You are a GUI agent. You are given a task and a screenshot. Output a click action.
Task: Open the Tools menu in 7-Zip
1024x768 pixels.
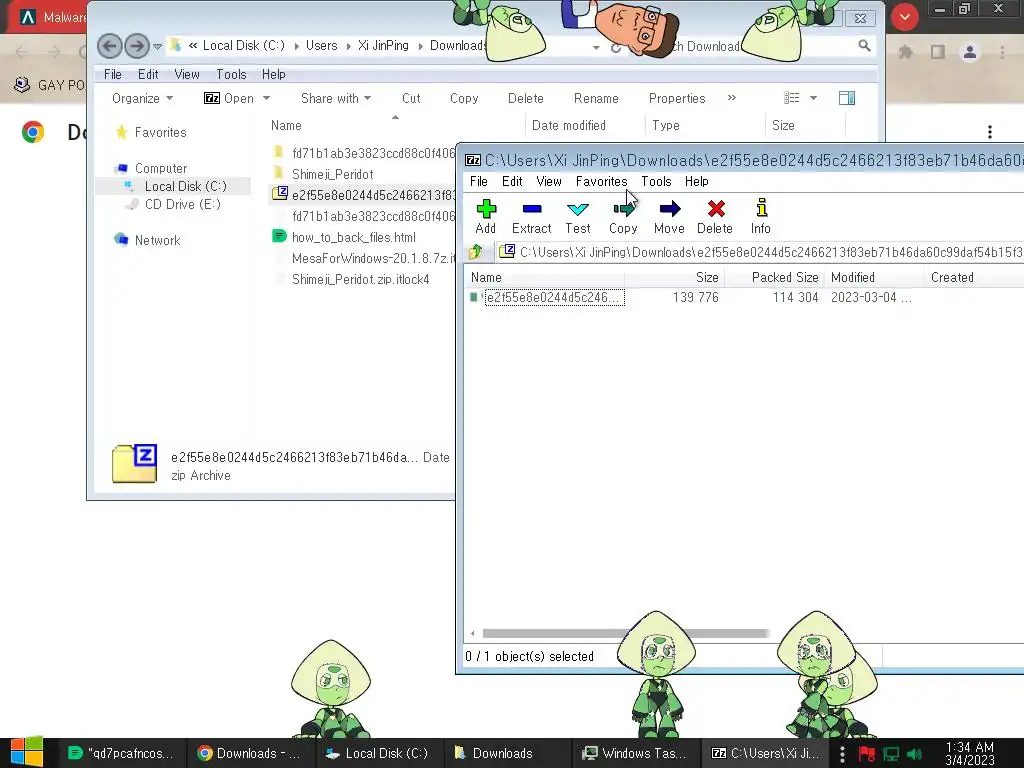point(656,182)
